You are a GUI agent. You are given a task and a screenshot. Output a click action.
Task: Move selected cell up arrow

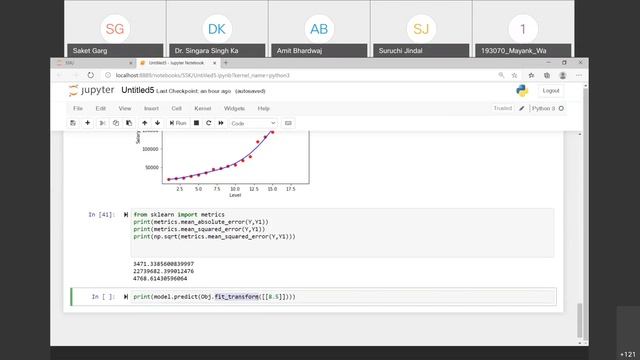tap(144, 123)
